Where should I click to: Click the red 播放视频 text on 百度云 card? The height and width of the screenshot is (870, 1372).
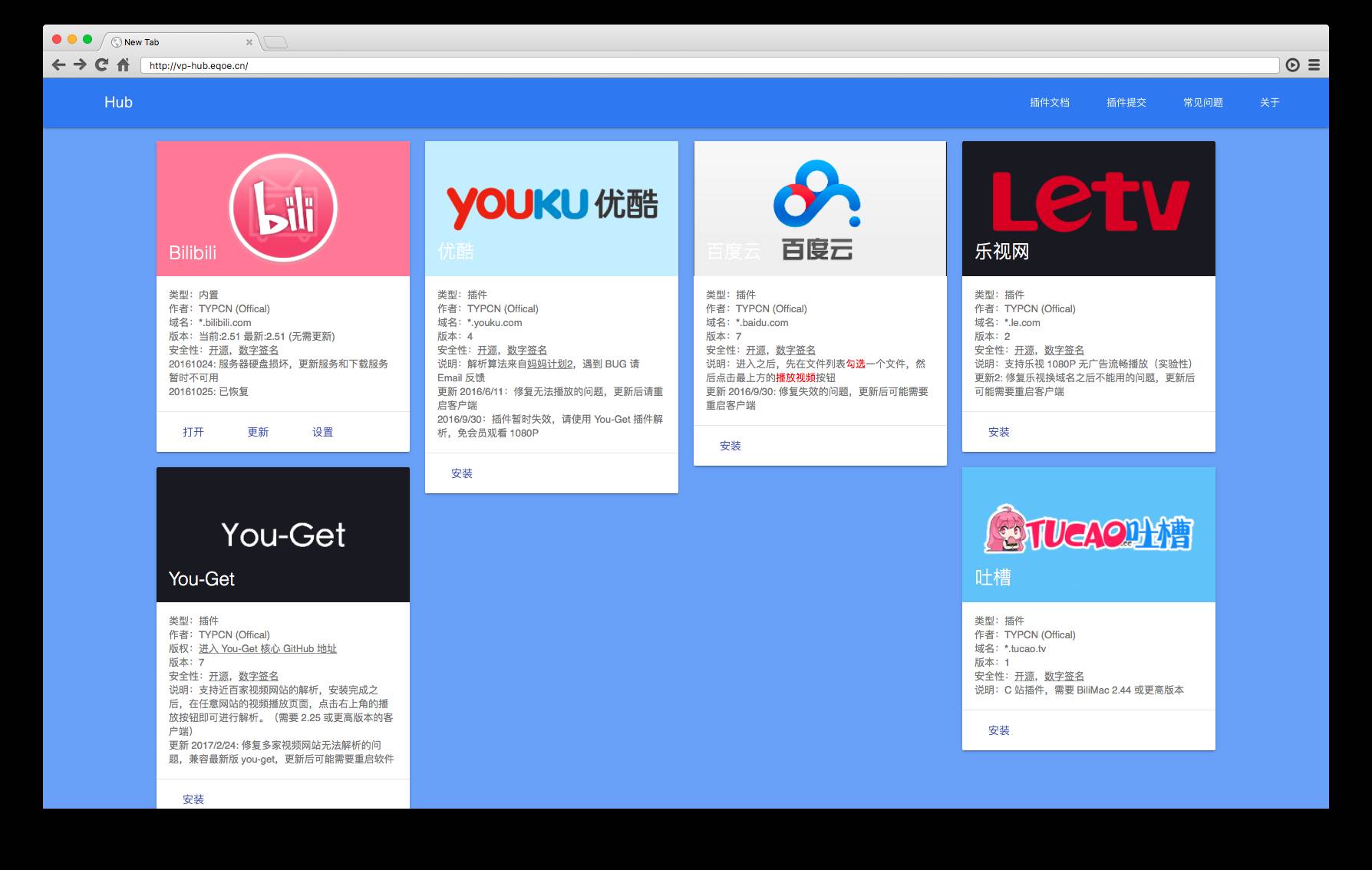click(x=796, y=378)
